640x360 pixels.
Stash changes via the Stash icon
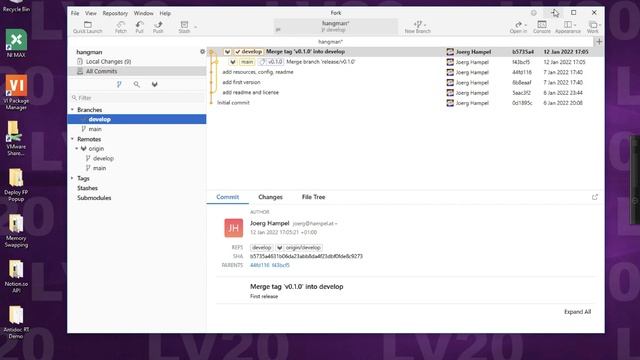(184, 27)
